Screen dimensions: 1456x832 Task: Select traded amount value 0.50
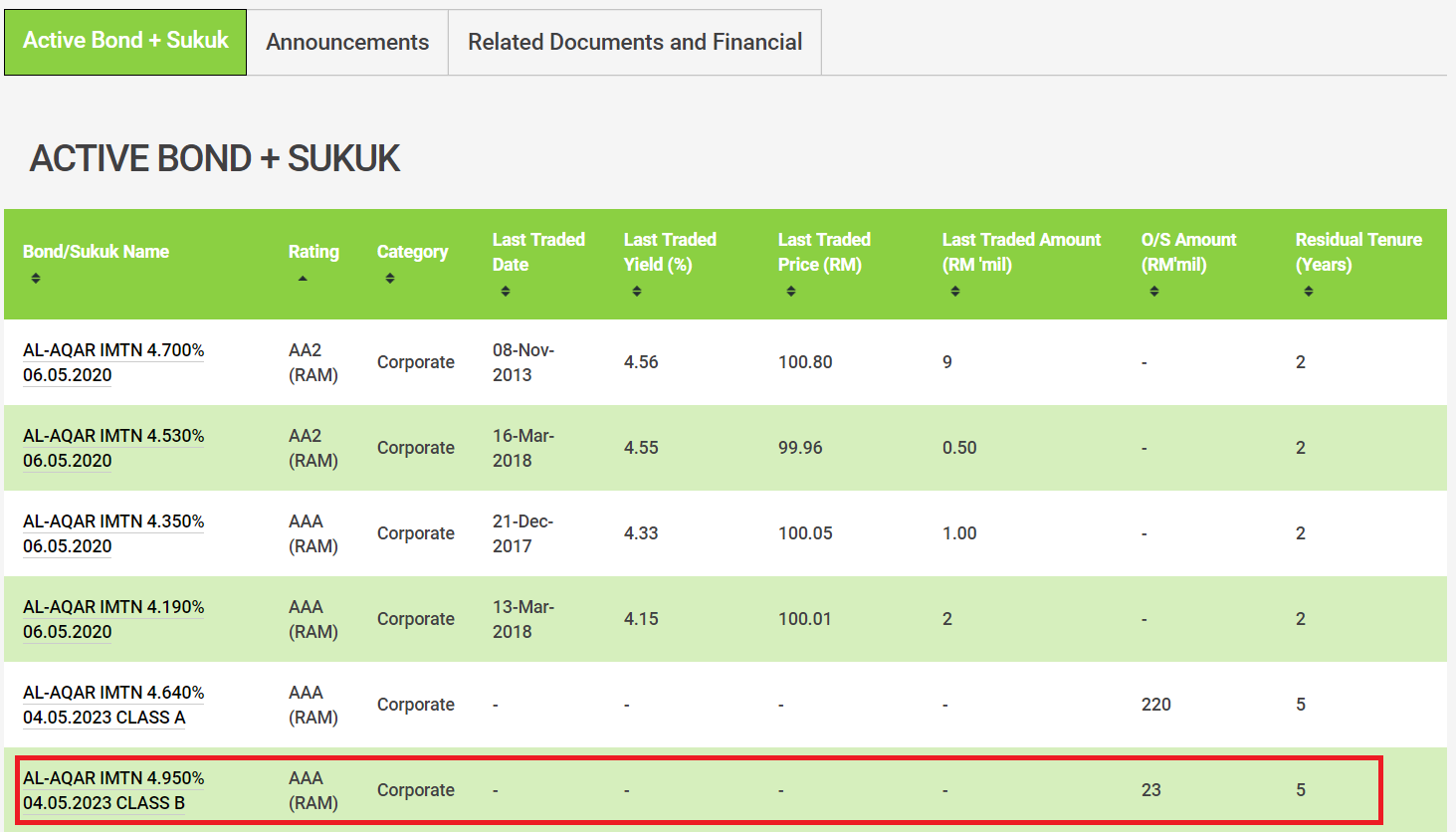click(x=959, y=448)
